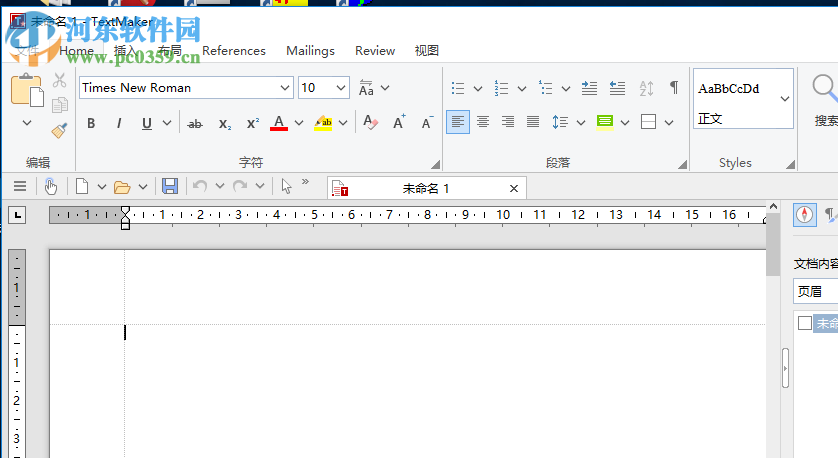Open the 插入 ribbon tab
This screenshot has height=458, width=838.
pyautogui.click(x=126, y=51)
